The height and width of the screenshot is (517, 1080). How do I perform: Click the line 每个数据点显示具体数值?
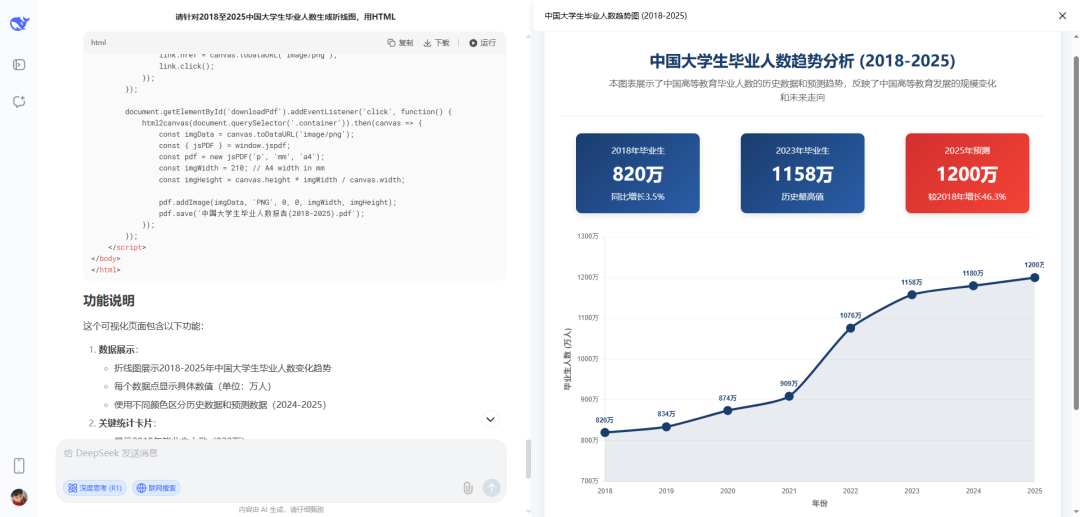click(193, 386)
